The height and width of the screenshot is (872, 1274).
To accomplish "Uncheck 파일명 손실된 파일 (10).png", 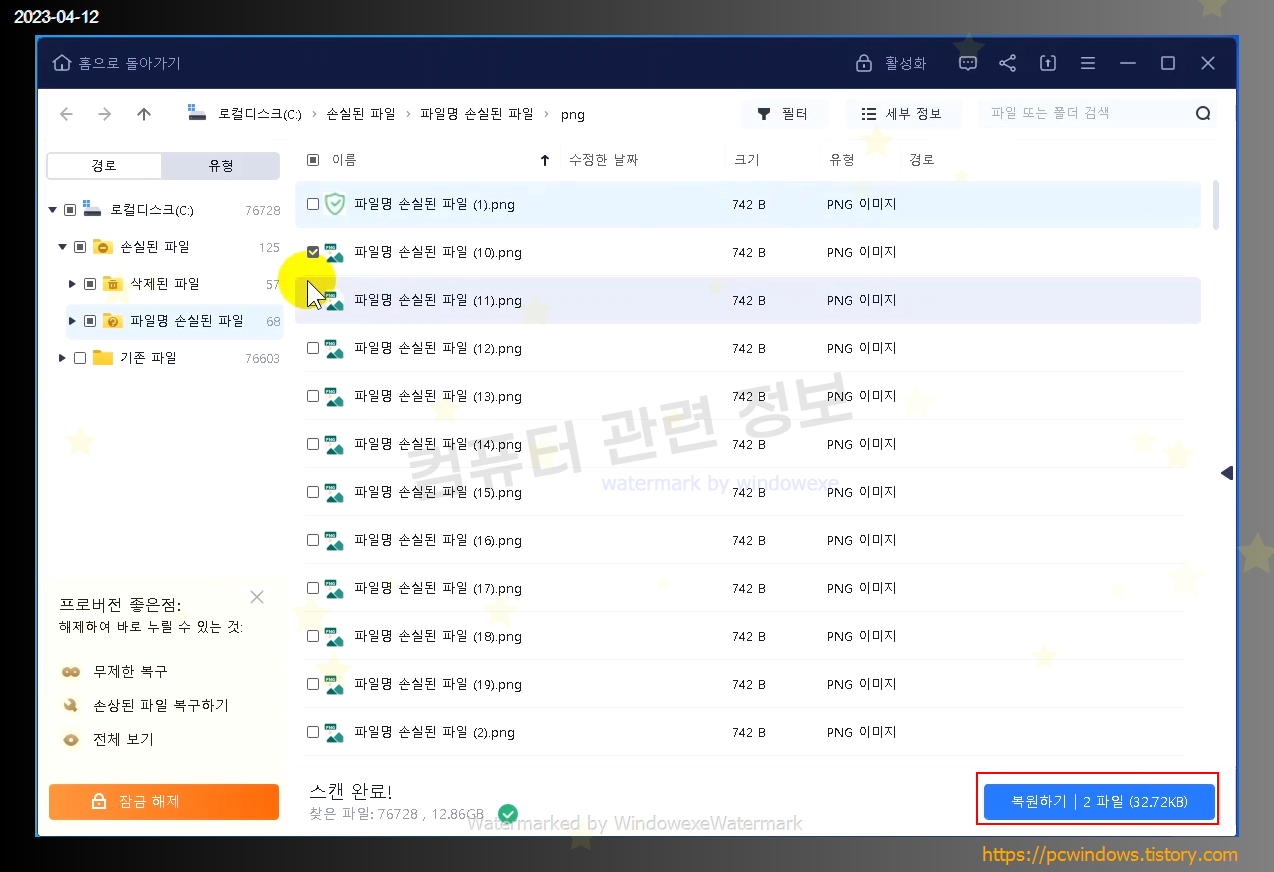I will point(313,252).
